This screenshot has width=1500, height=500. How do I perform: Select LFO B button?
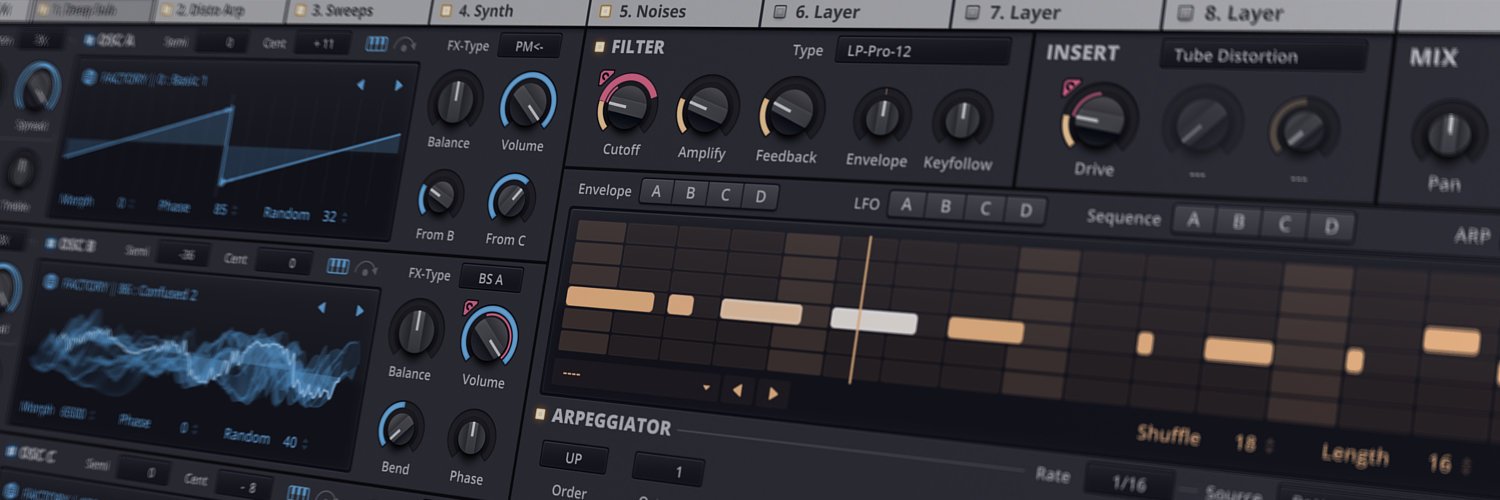tap(945, 207)
